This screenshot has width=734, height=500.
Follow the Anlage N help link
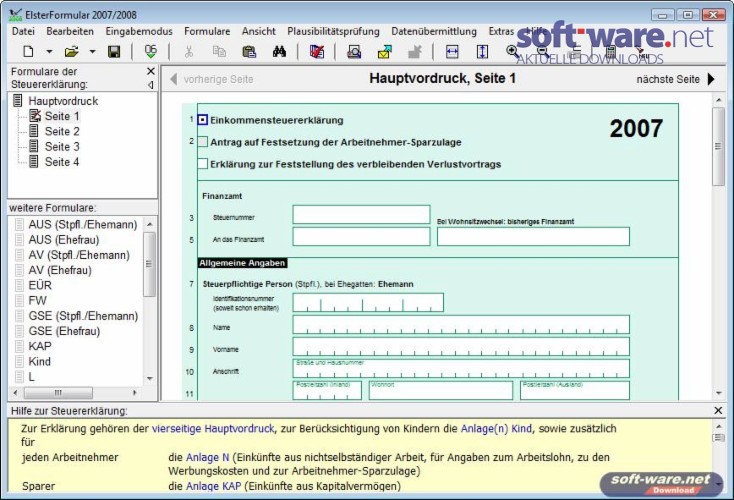(x=207, y=457)
